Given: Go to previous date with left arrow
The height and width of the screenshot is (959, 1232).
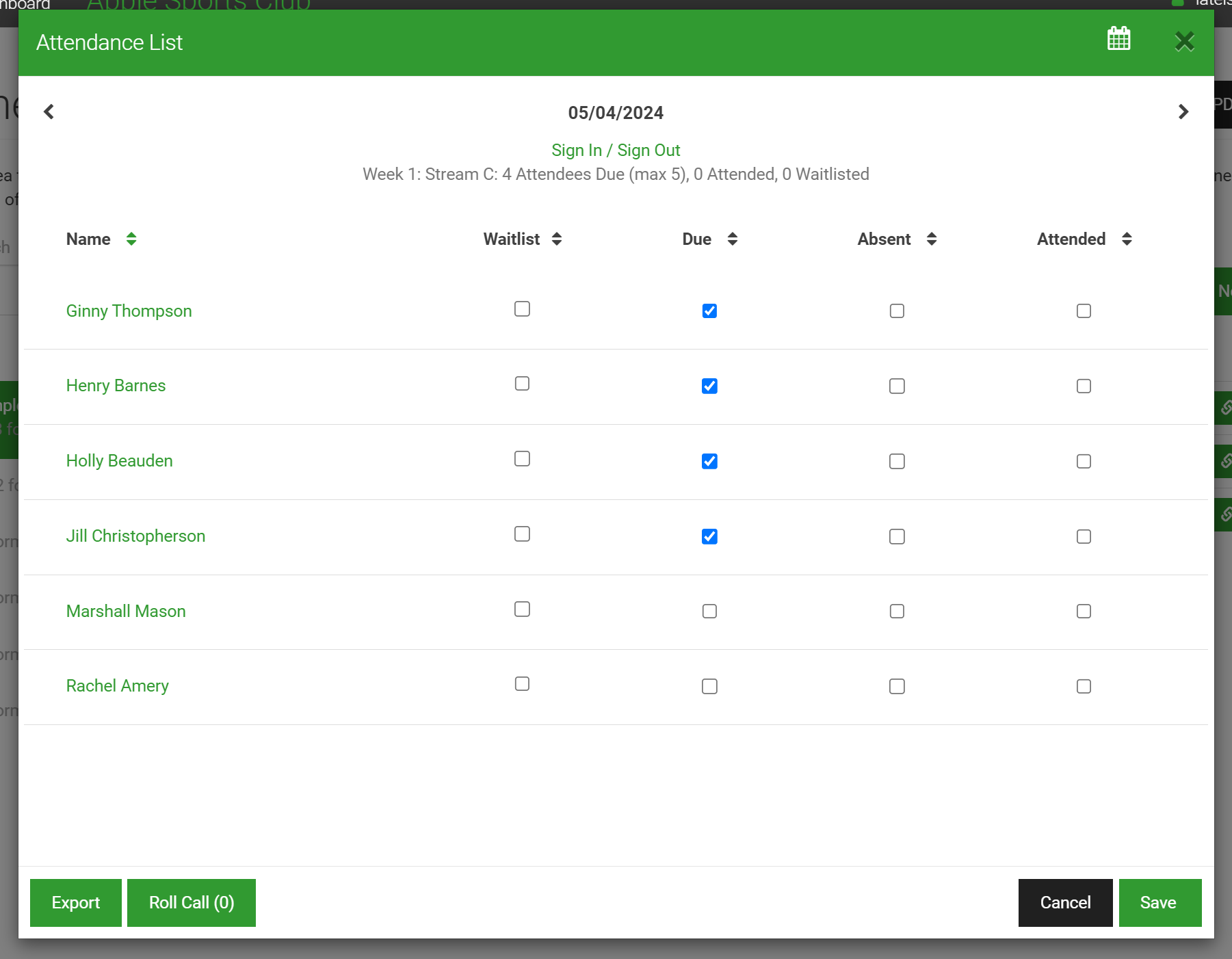Looking at the screenshot, I should point(49,111).
